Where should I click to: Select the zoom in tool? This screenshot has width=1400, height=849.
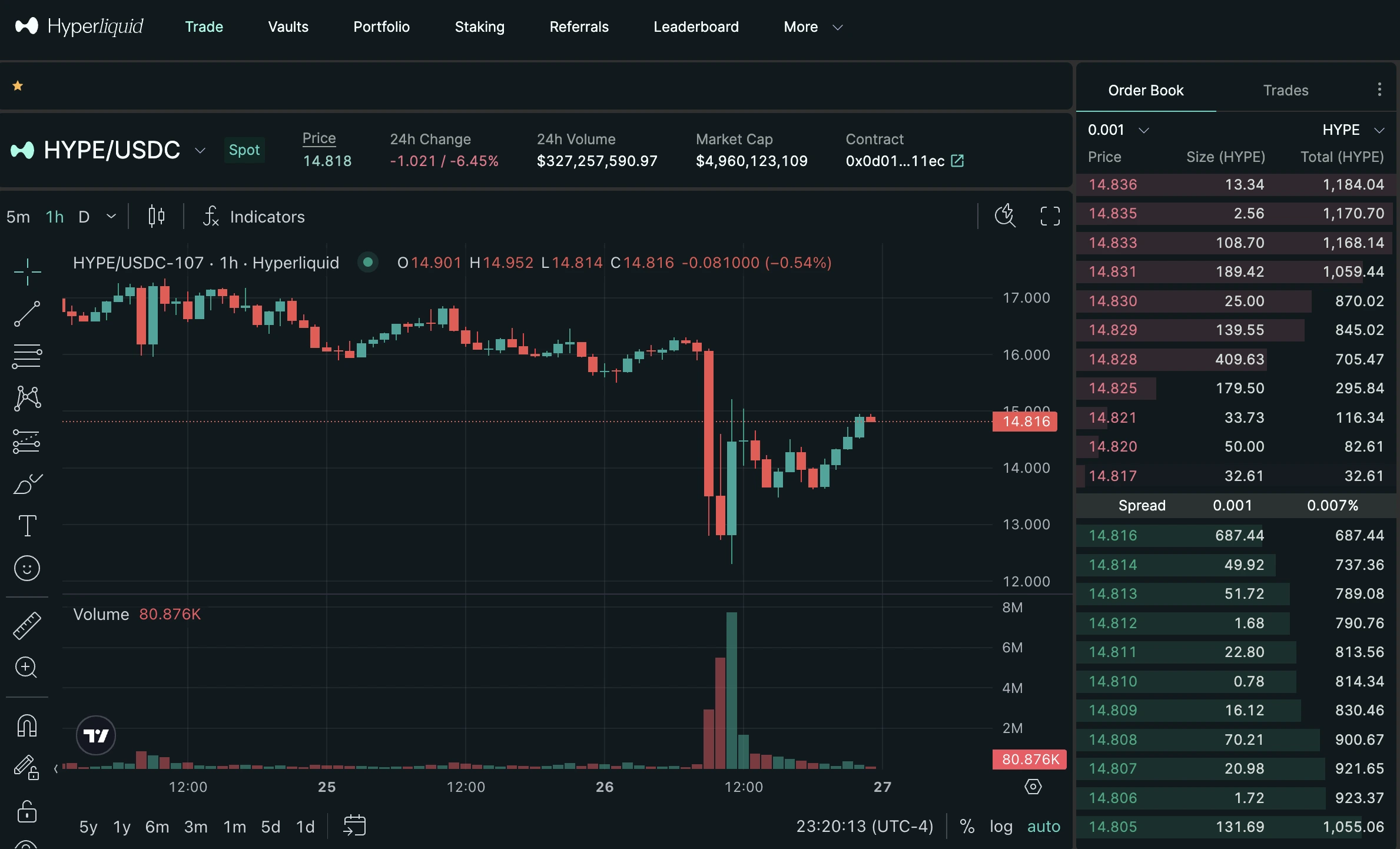[27, 667]
